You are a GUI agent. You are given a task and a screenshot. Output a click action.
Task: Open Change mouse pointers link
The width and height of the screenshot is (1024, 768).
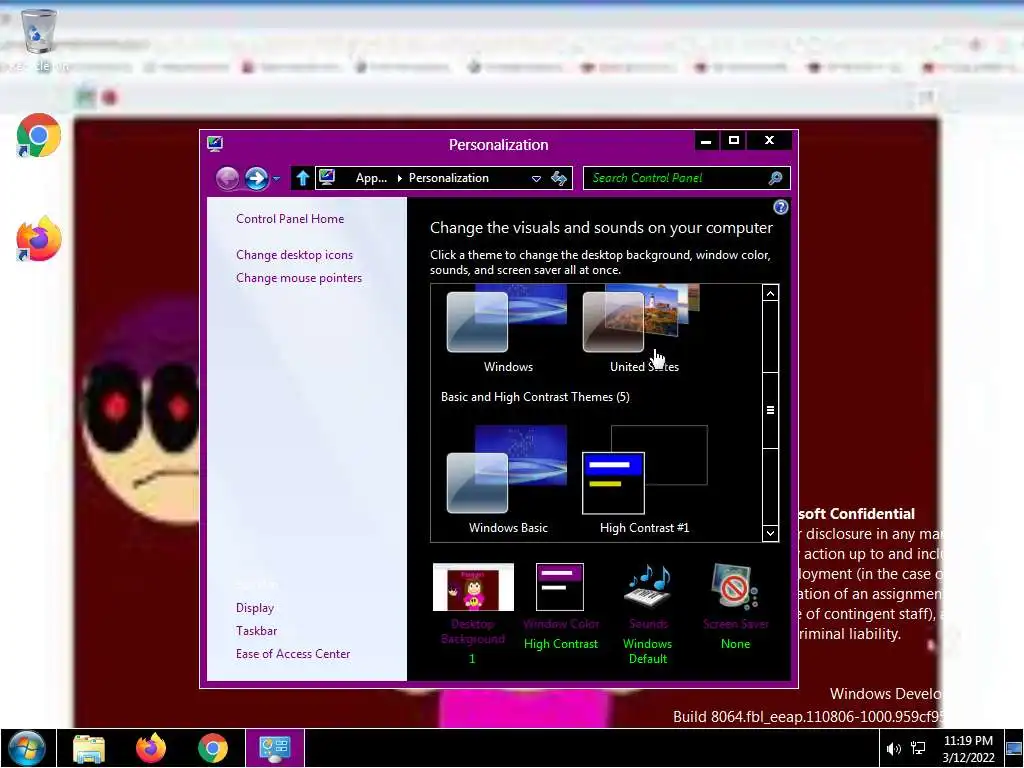click(299, 278)
